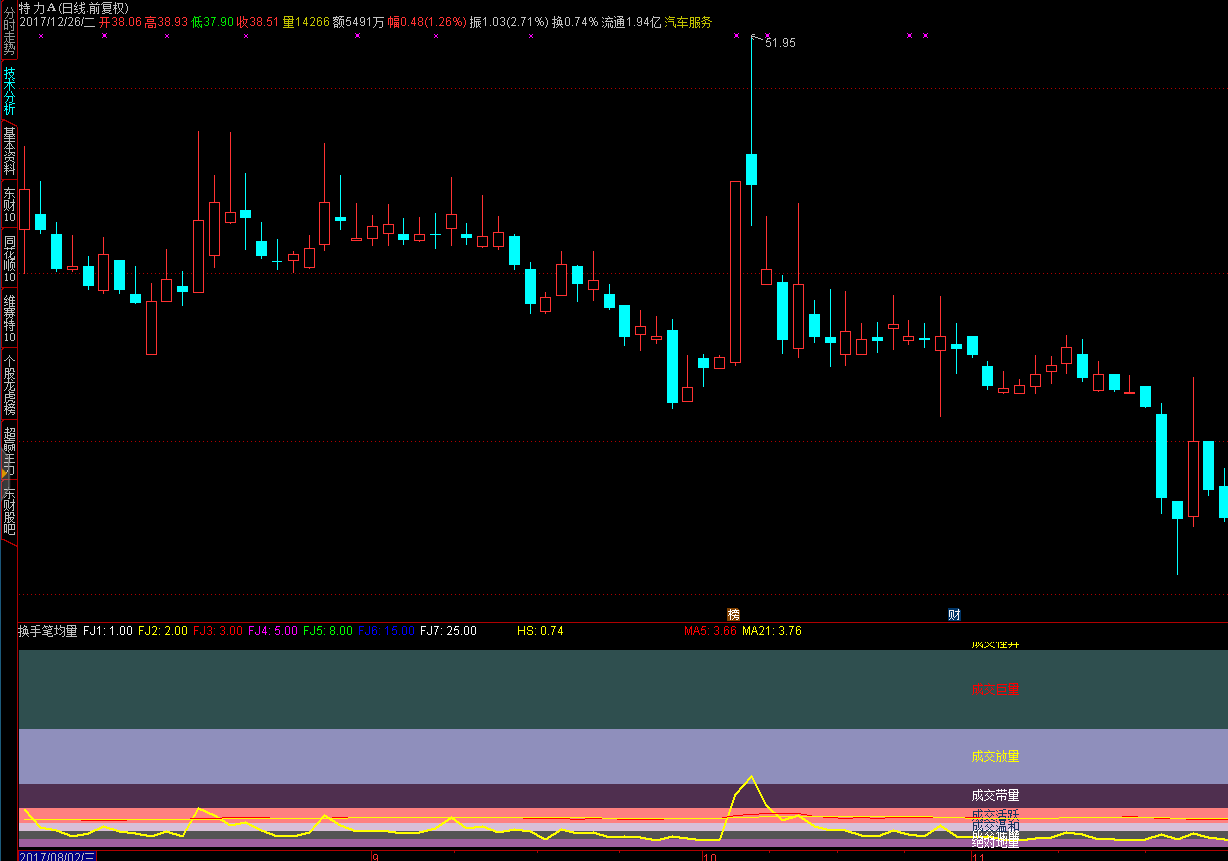The width and height of the screenshot is (1228, 861).
Task: Click the 换手笔均量 indicator name
Action: click(48, 631)
